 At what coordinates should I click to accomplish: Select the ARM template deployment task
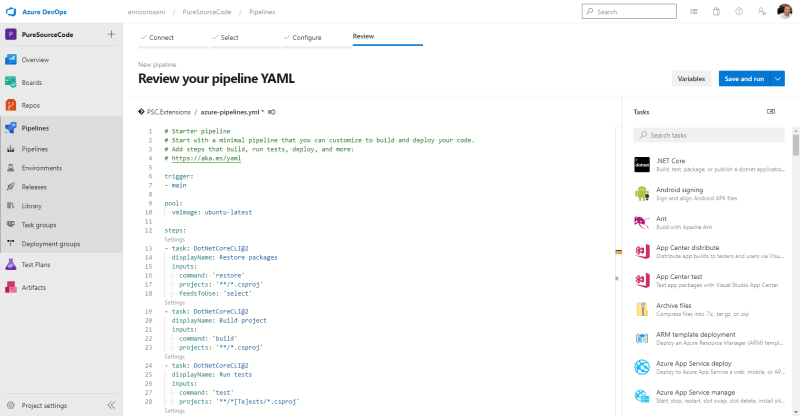(709, 338)
